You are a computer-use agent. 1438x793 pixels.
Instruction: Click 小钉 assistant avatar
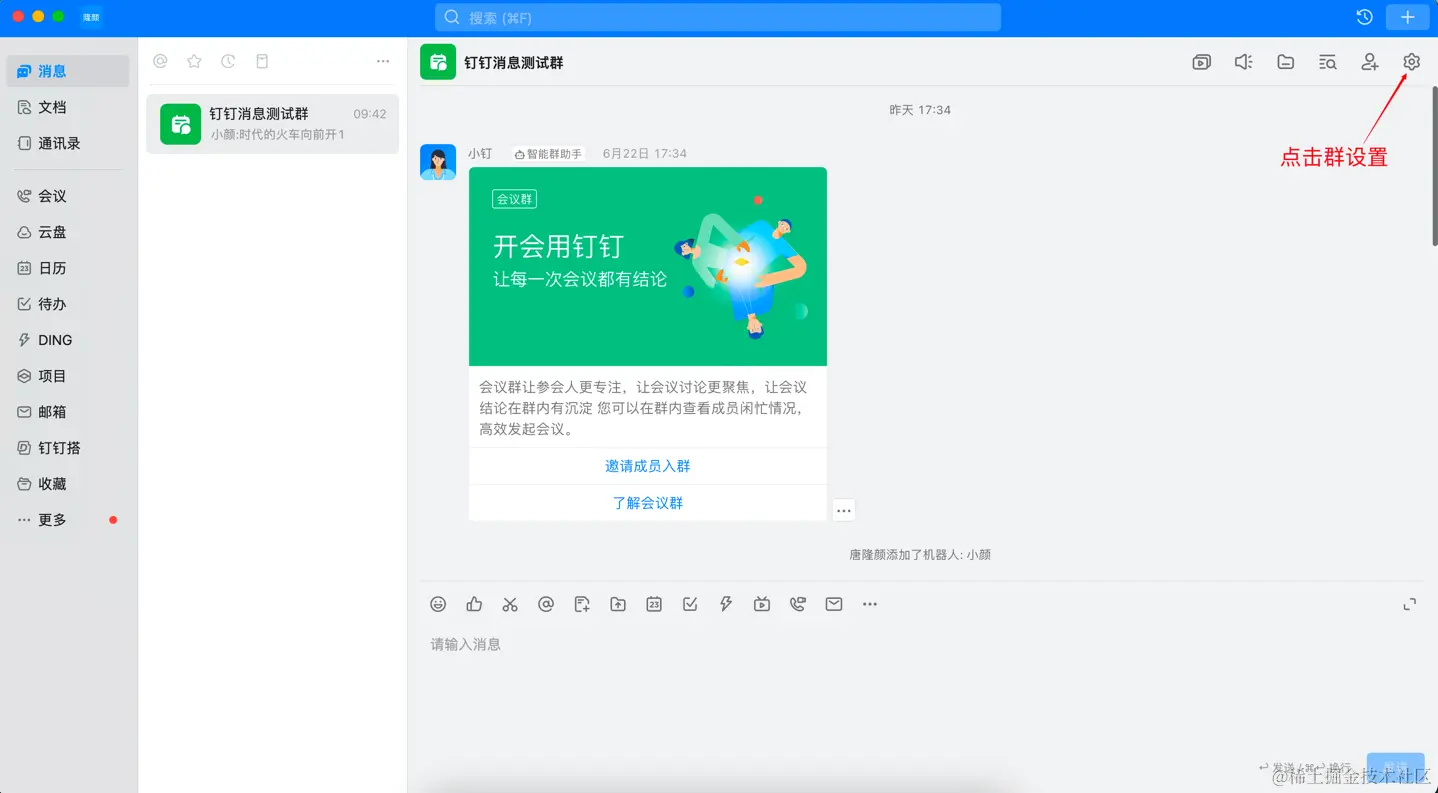tap(438, 162)
